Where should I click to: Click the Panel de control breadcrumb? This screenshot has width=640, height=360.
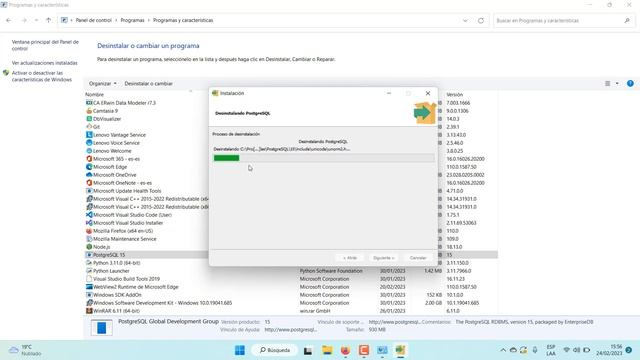point(93,20)
